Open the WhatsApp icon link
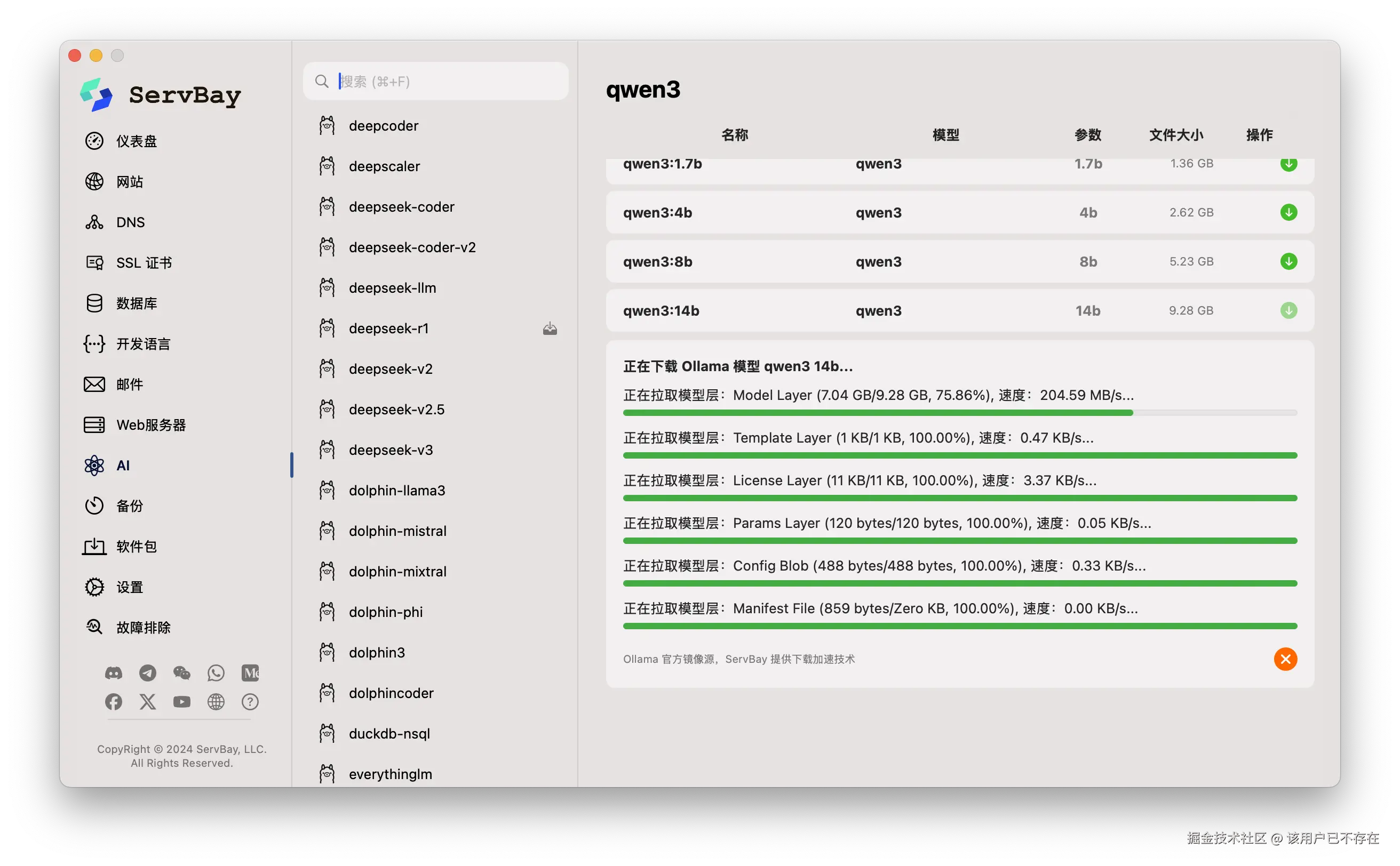 click(x=216, y=673)
